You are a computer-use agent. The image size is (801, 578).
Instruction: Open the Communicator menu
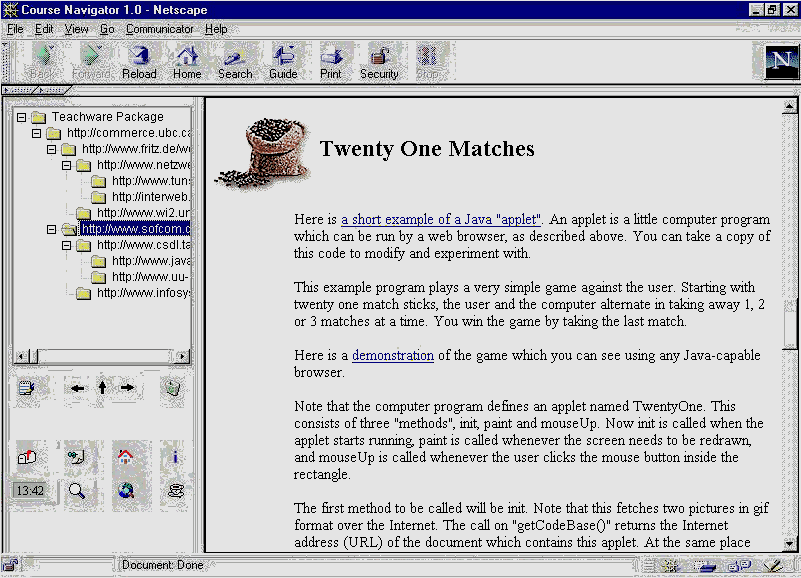(159, 29)
